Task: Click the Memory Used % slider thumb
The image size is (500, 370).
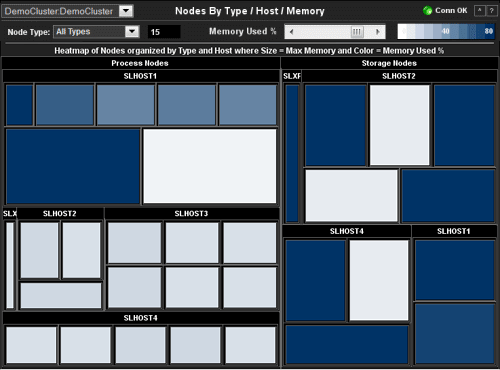Action: click(357, 32)
